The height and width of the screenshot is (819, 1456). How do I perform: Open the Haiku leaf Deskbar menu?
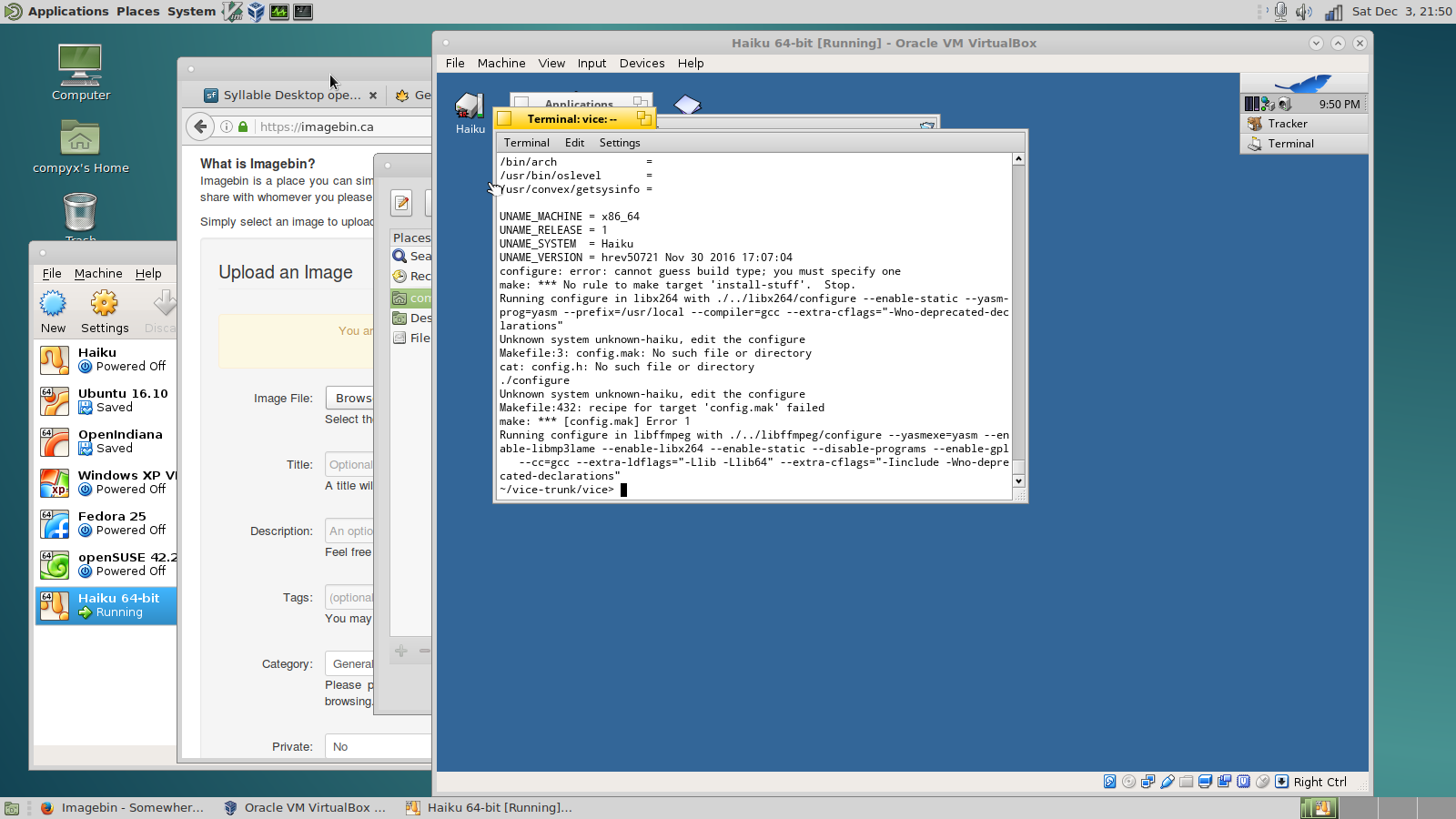[x=1304, y=84]
